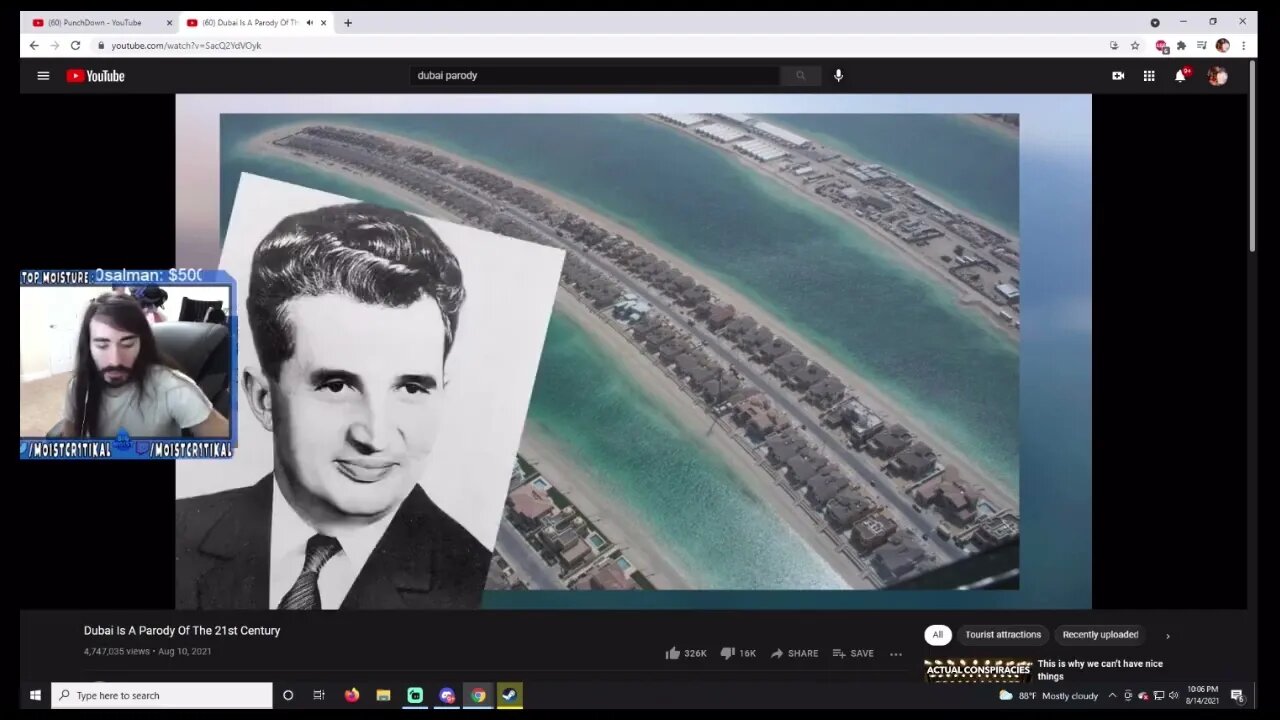
Task: Like the video with thumbs up
Action: (686, 653)
